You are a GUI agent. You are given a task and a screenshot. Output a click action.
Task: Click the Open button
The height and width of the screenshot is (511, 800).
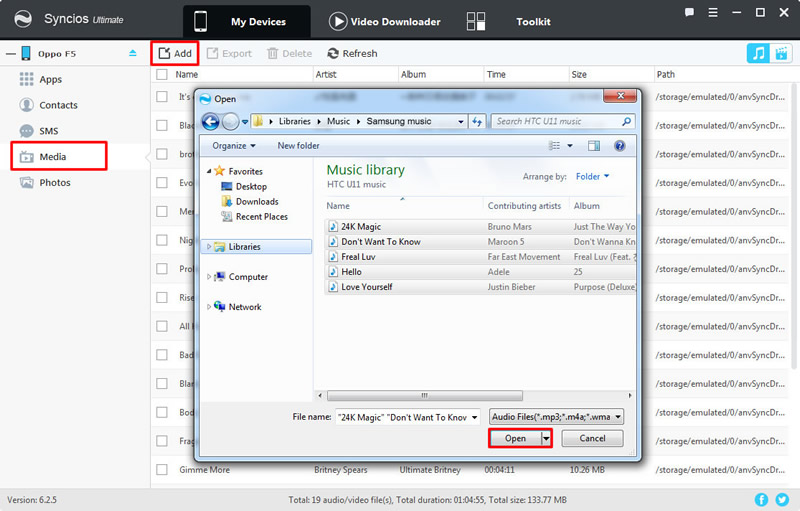click(x=515, y=438)
